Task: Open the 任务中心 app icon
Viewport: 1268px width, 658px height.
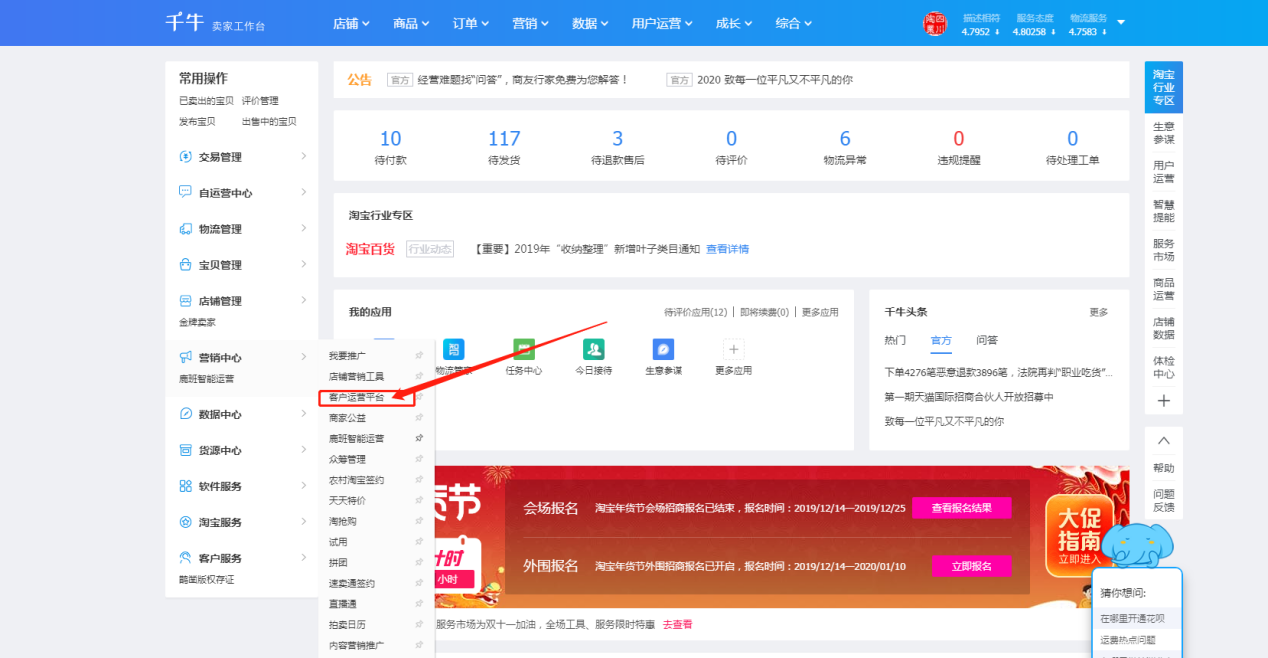Action: pos(524,349)
